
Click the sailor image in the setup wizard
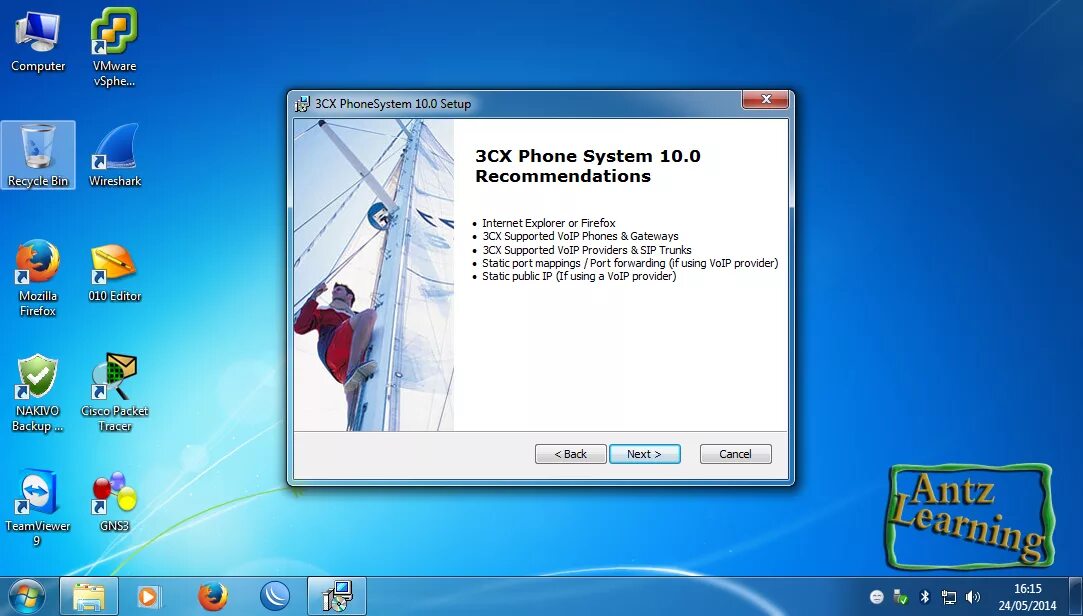pyautogui.click(x=374, y=275)
